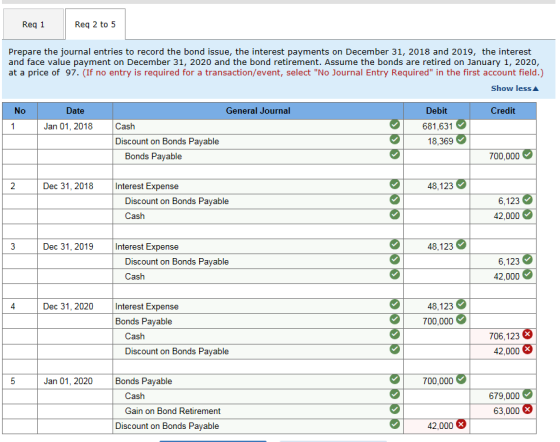Click red X icon beside 706,123

[528, 334]
